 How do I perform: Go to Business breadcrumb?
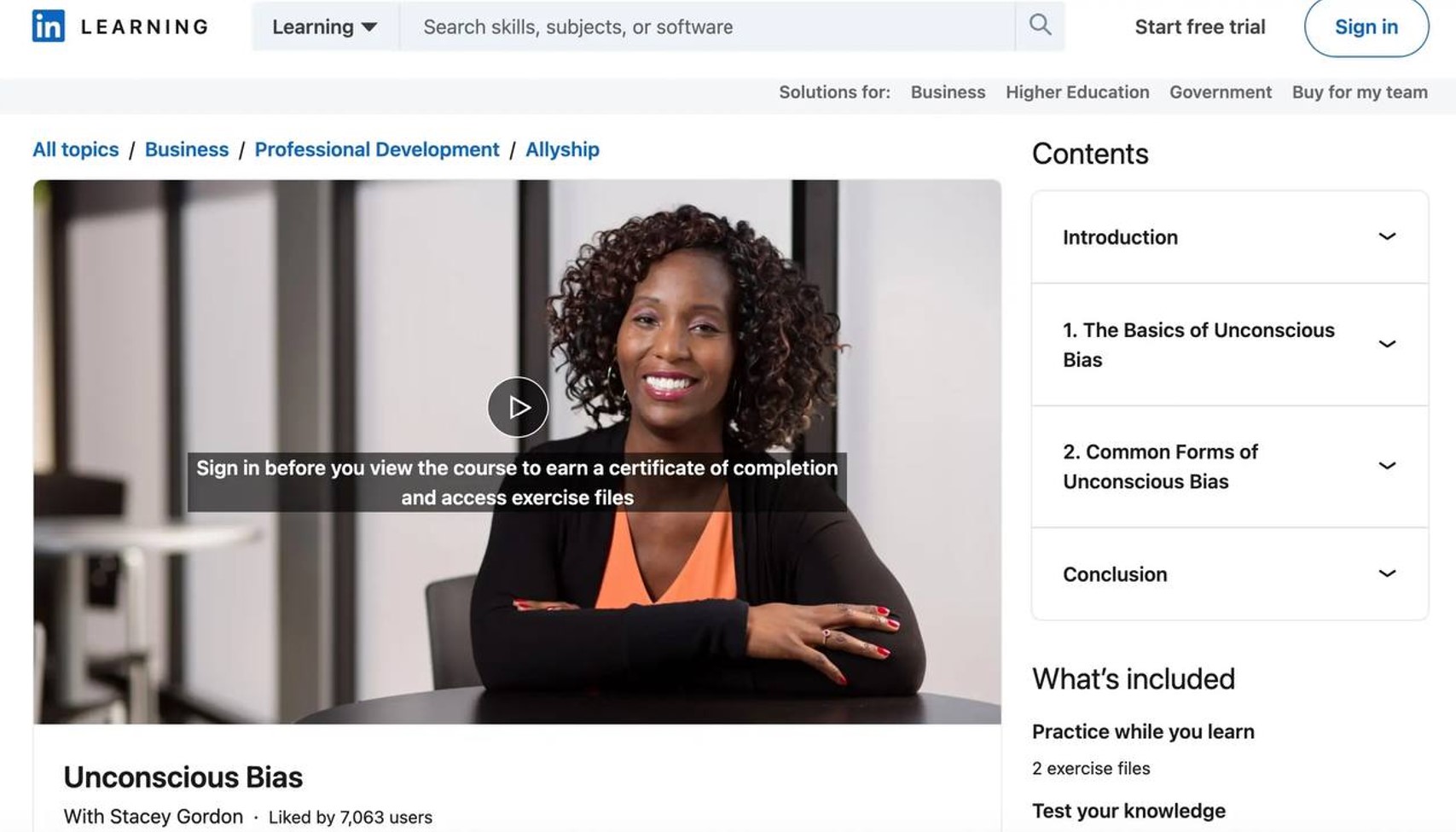click(x=187, y=149)
